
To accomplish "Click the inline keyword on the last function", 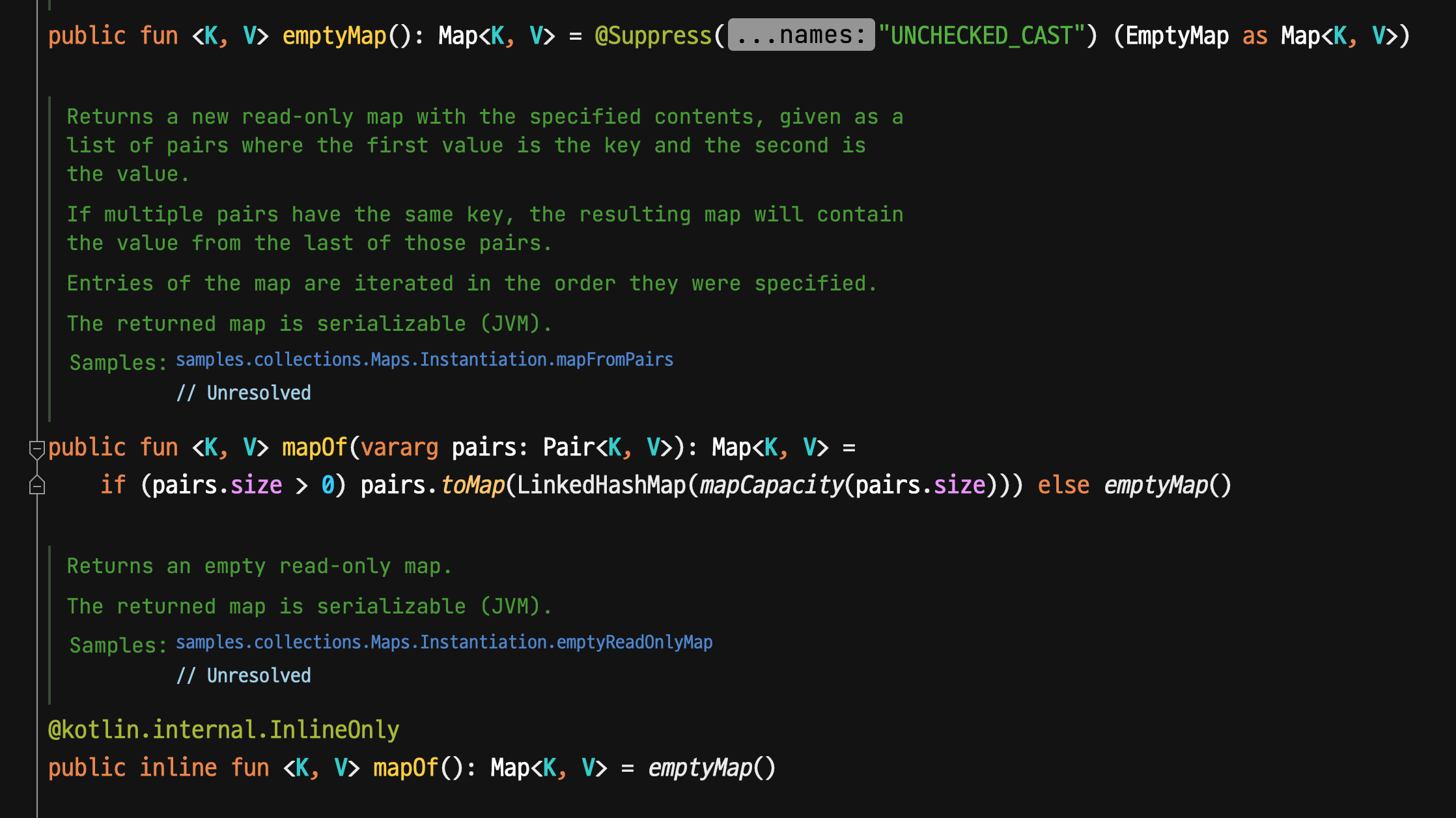I will tap(178, 768).
